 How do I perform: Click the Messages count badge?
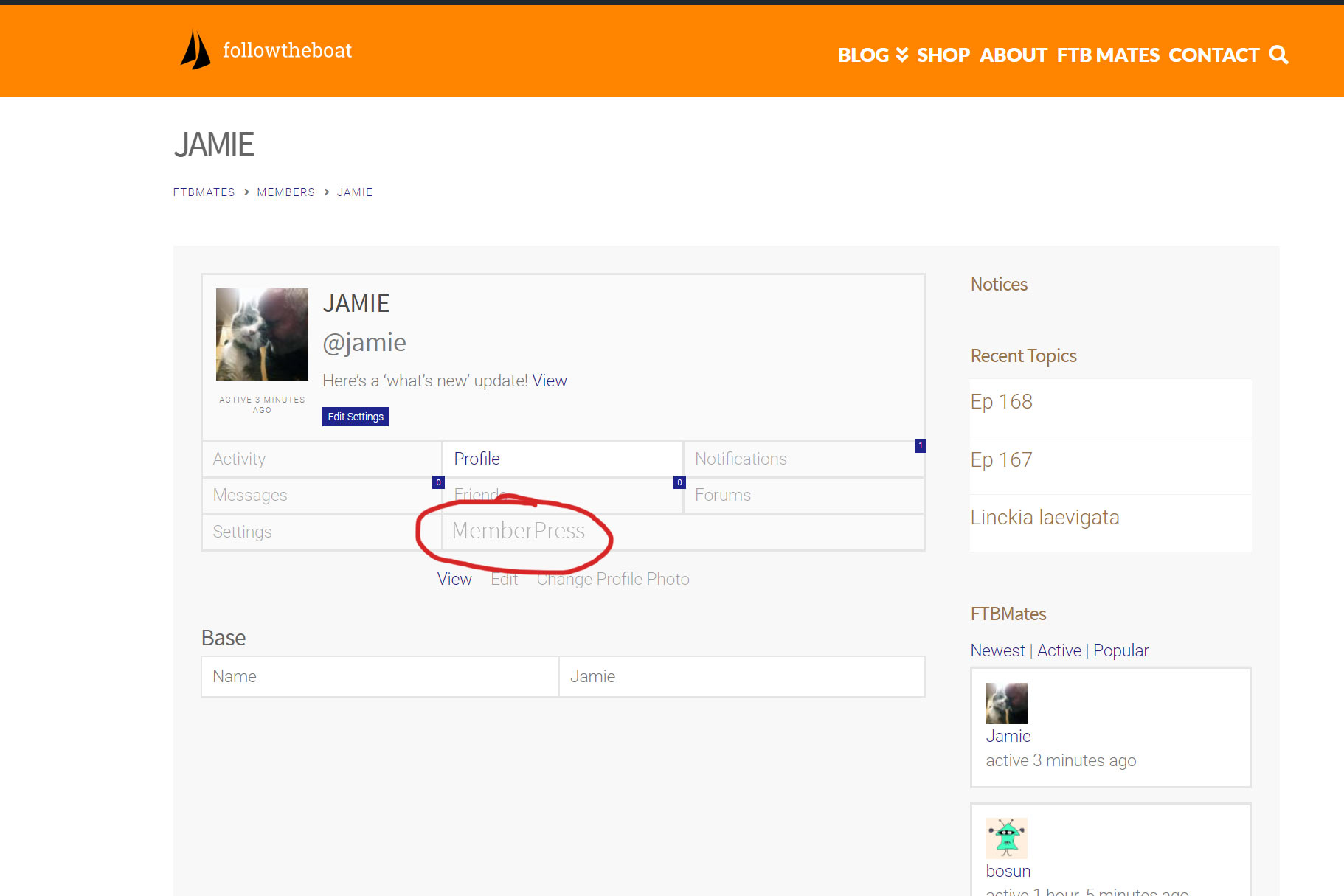pyautogui.click(x=438, y=482)
